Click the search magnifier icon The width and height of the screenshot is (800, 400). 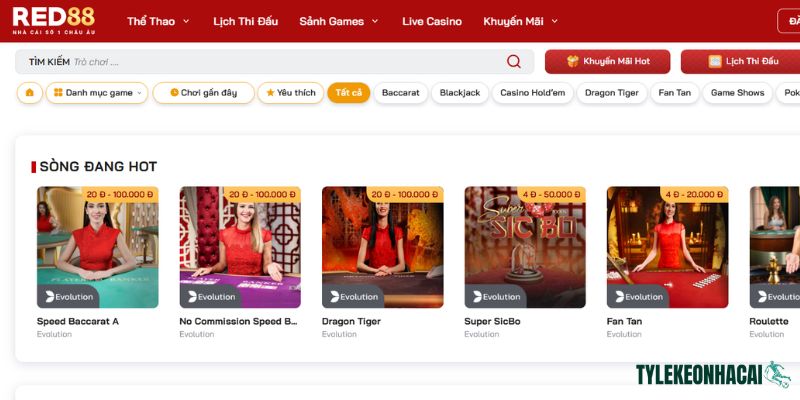tap(514, 61)
